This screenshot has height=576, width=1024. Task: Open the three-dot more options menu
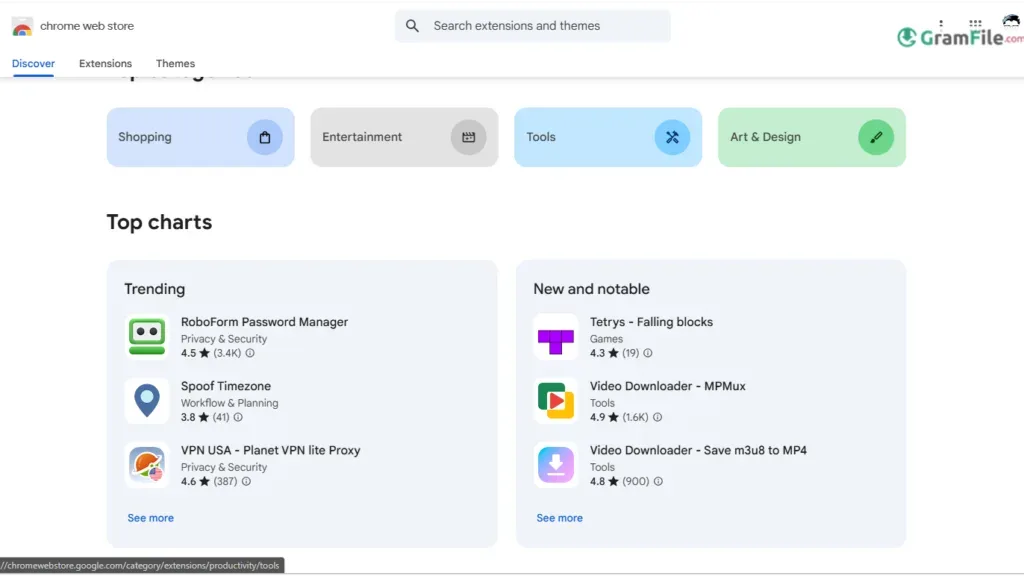tap(941, 24)
